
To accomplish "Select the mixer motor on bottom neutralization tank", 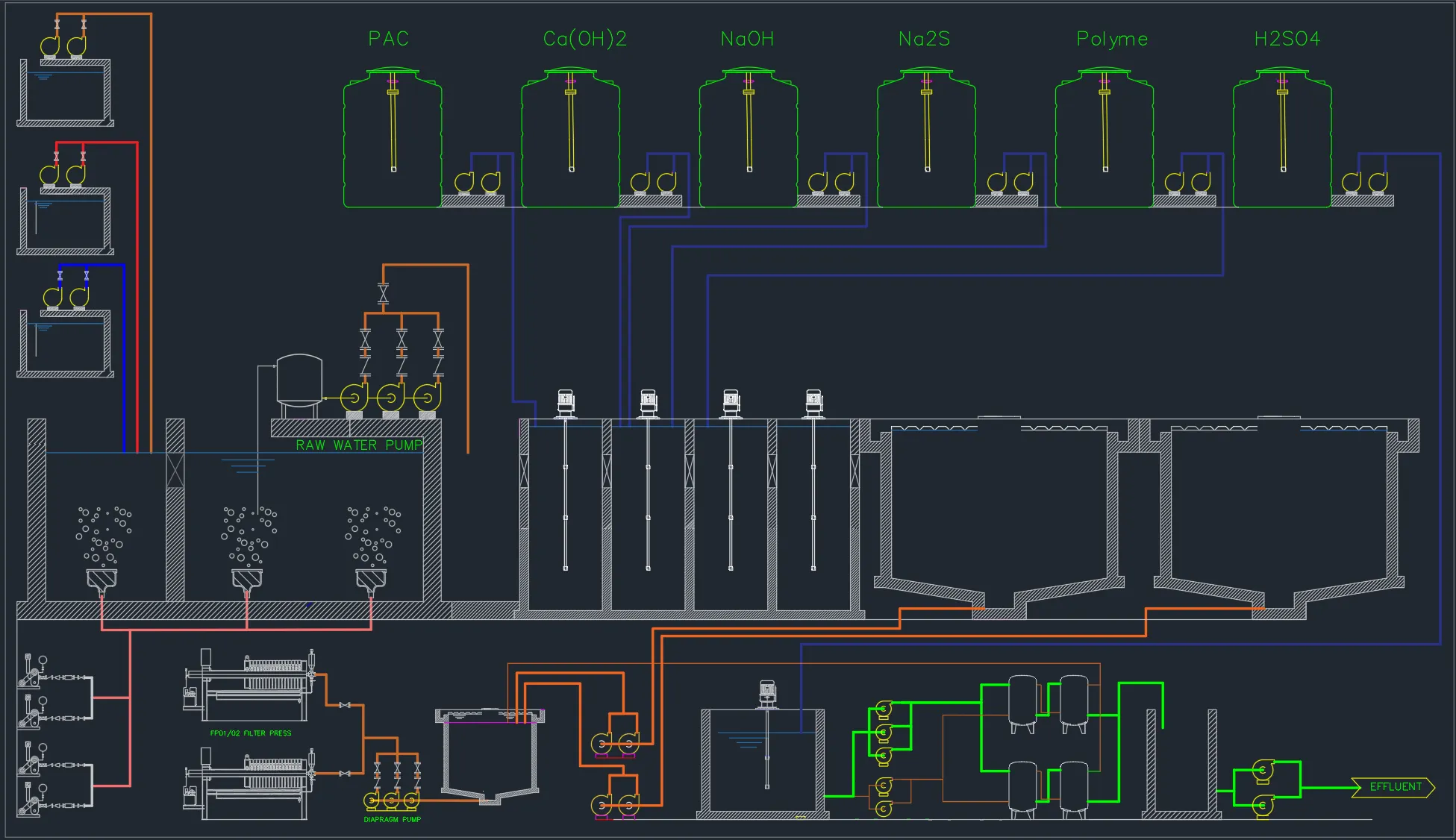I will coord(767,694).
